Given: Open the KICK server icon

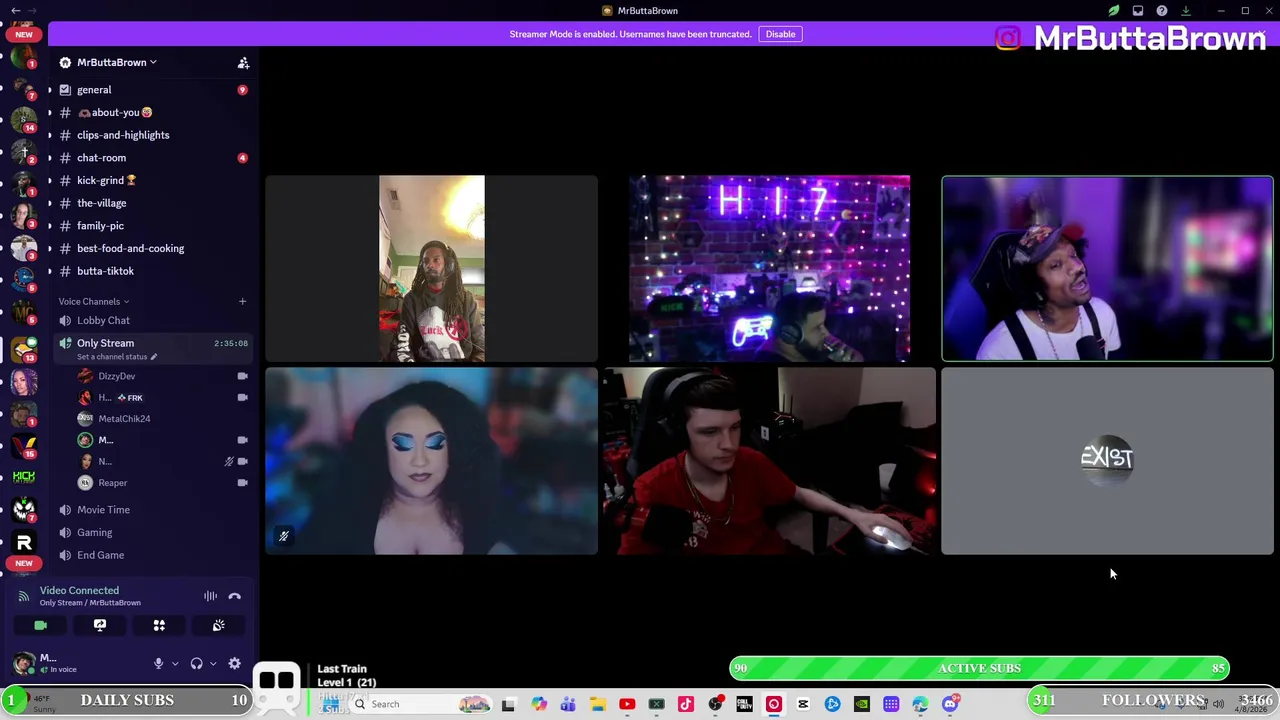Looking at the screenshot, I should [24, 477].
